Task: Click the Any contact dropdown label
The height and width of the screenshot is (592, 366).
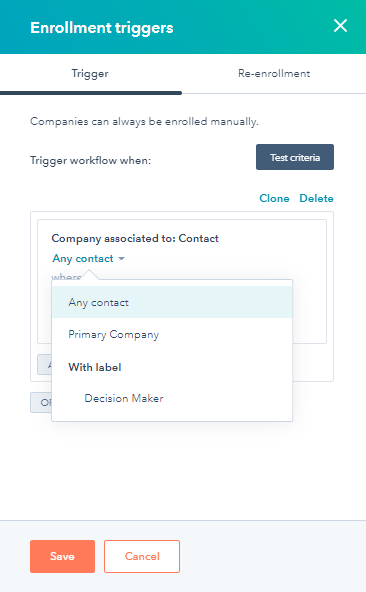Action: [83, 259]
